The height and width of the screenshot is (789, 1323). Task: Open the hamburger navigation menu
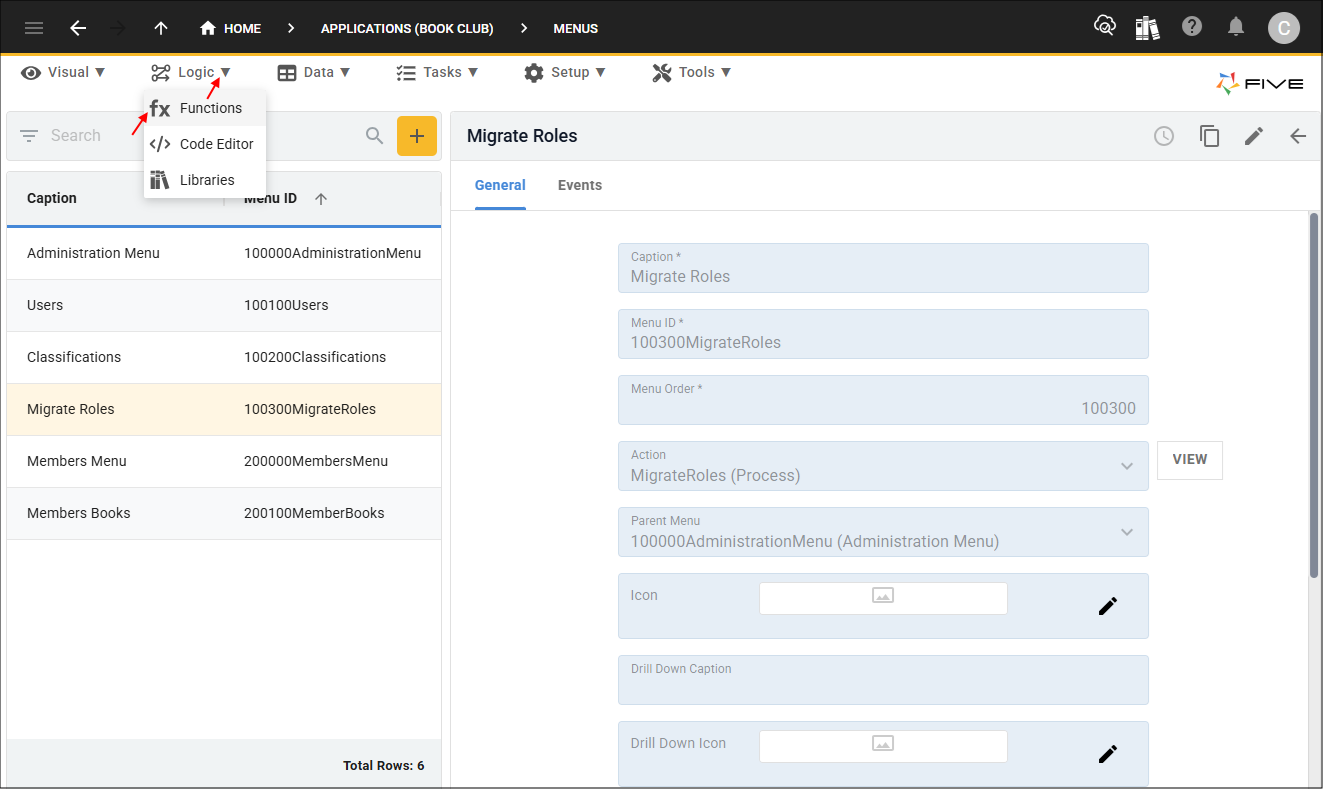click(x=34, y=28)
